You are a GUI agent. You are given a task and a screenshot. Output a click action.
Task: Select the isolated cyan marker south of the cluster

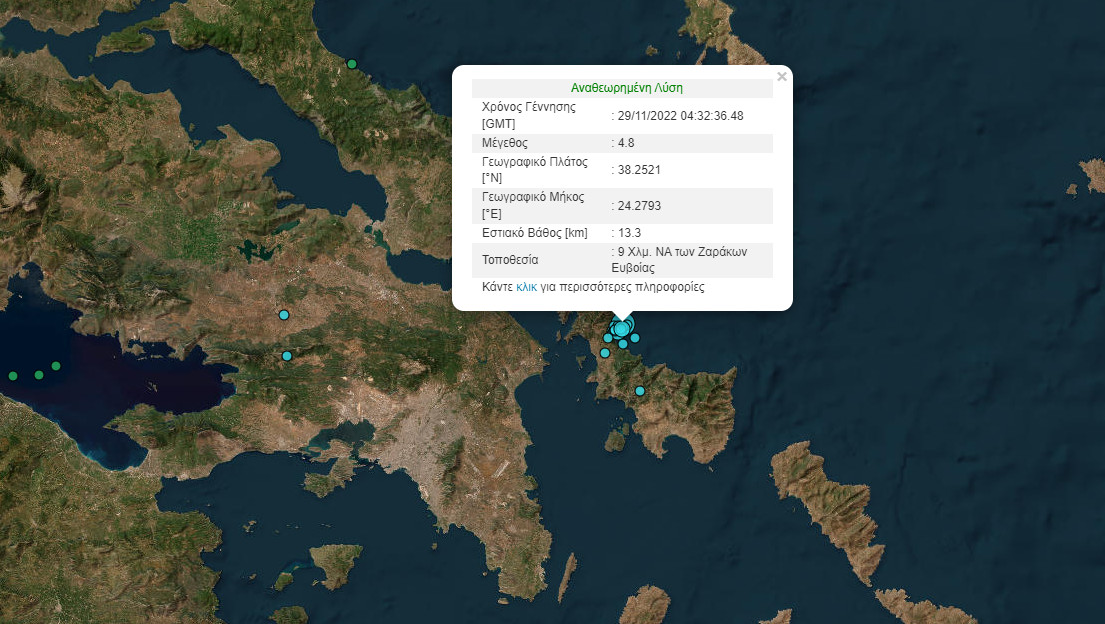tap(640, 391)
